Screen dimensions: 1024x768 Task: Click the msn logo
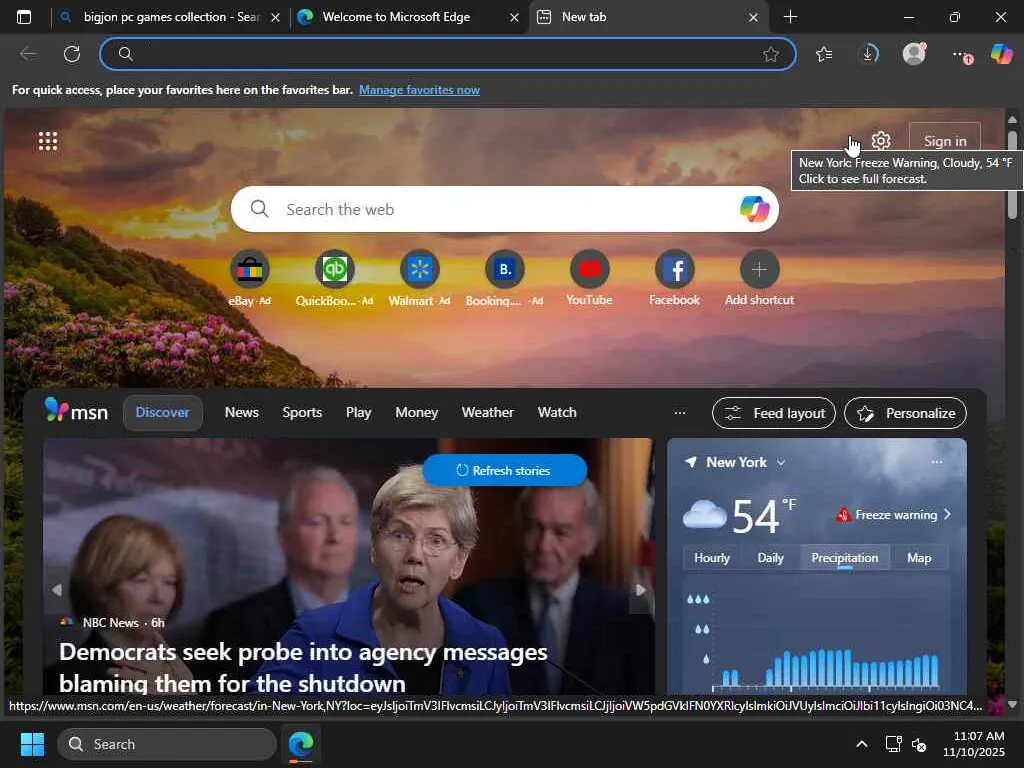click(x=76, y=411)
